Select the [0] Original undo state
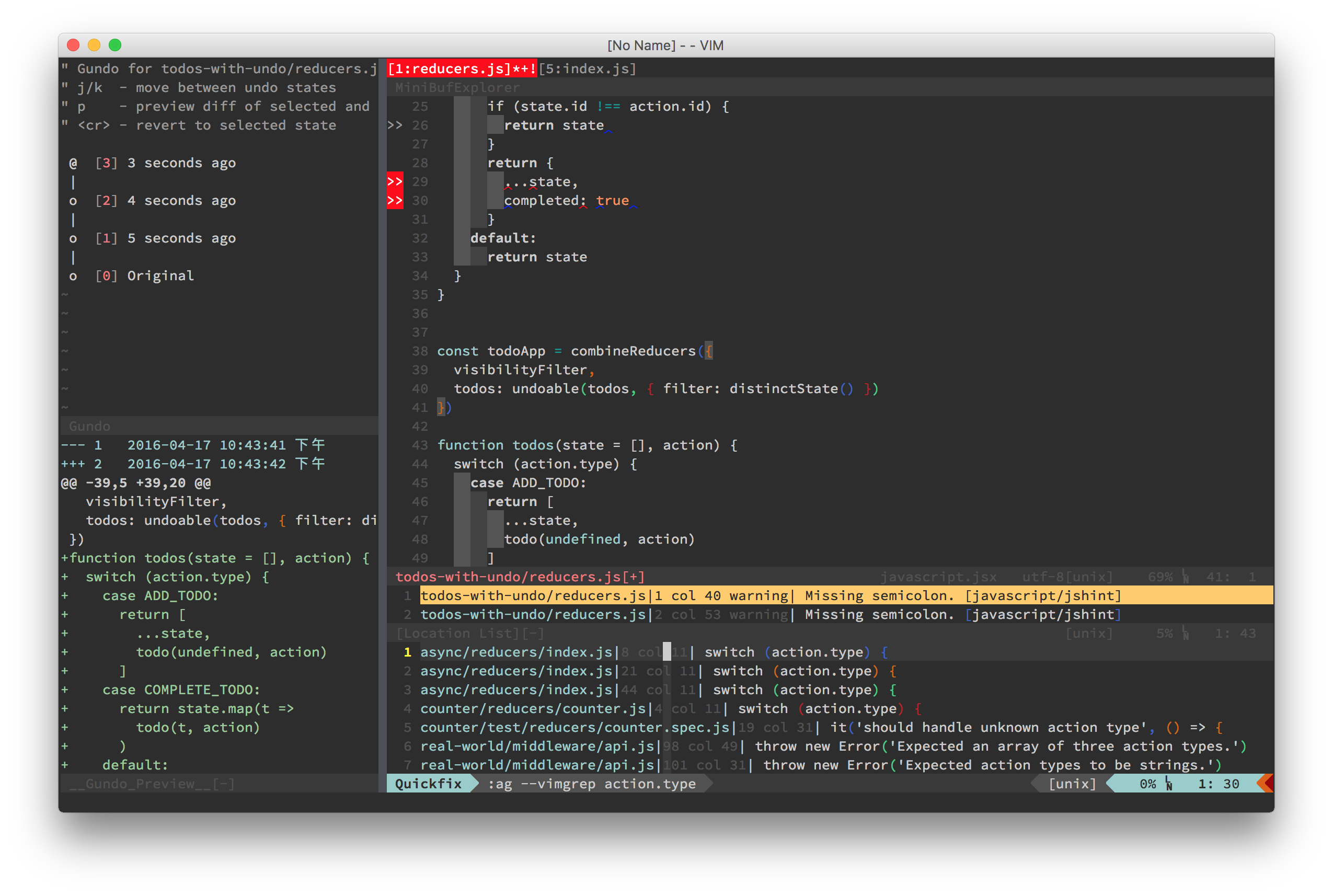The height and width of the screenshot is (896, 1333). [145, 276]
